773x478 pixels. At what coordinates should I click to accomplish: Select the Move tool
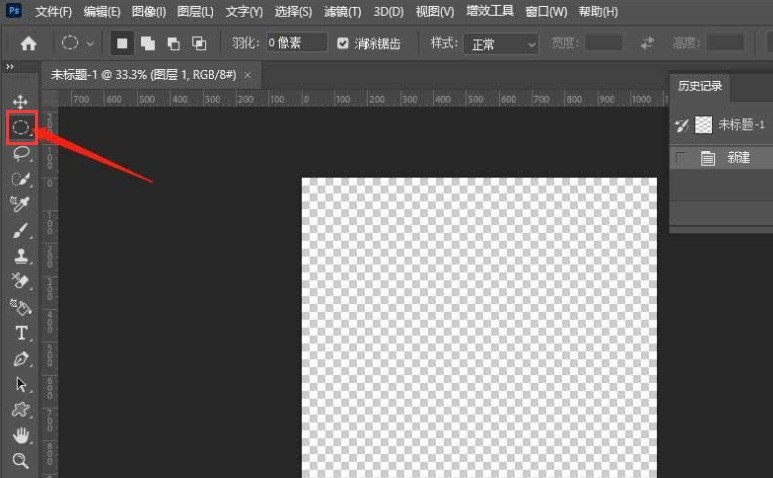tap(20, 102)
